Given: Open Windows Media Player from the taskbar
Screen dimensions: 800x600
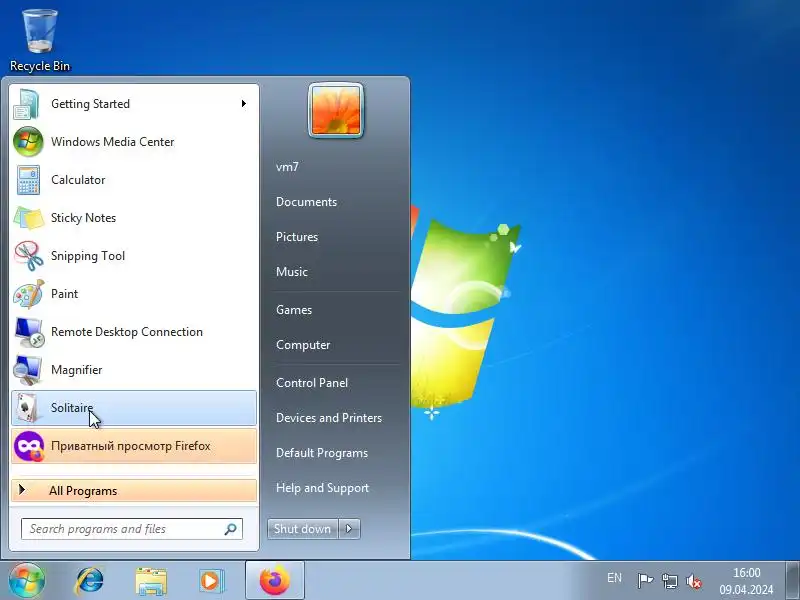Looking at the screenshot, I should coord(212,581).
